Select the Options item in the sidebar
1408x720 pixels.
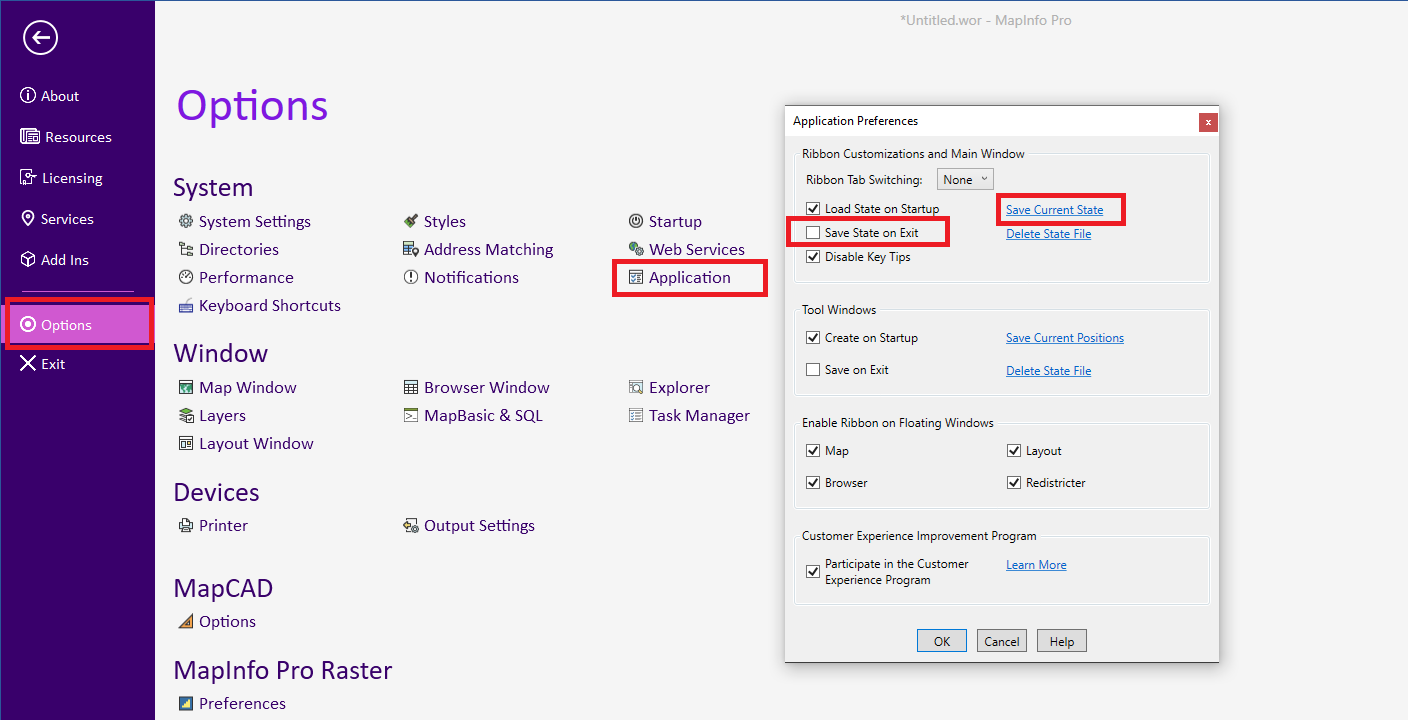click(78, 325)
